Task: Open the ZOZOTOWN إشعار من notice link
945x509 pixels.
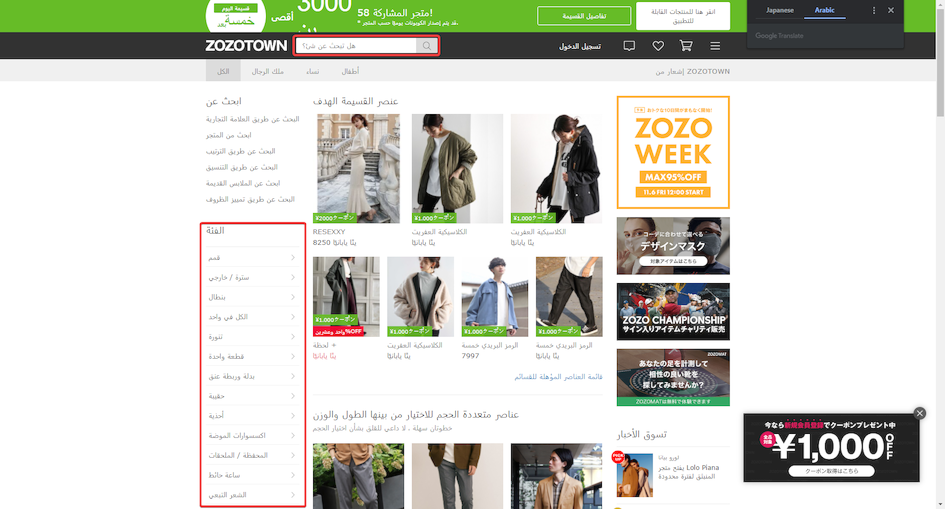Action: [692, 71]
